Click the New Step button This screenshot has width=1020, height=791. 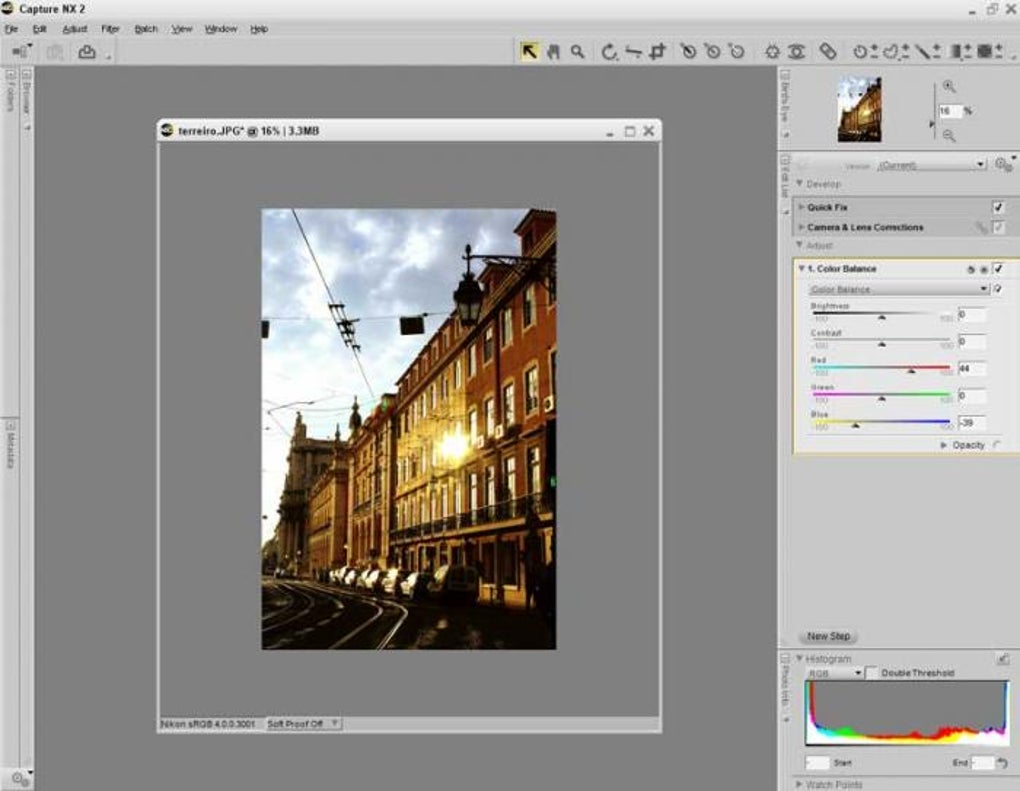[x=828, y=636]
